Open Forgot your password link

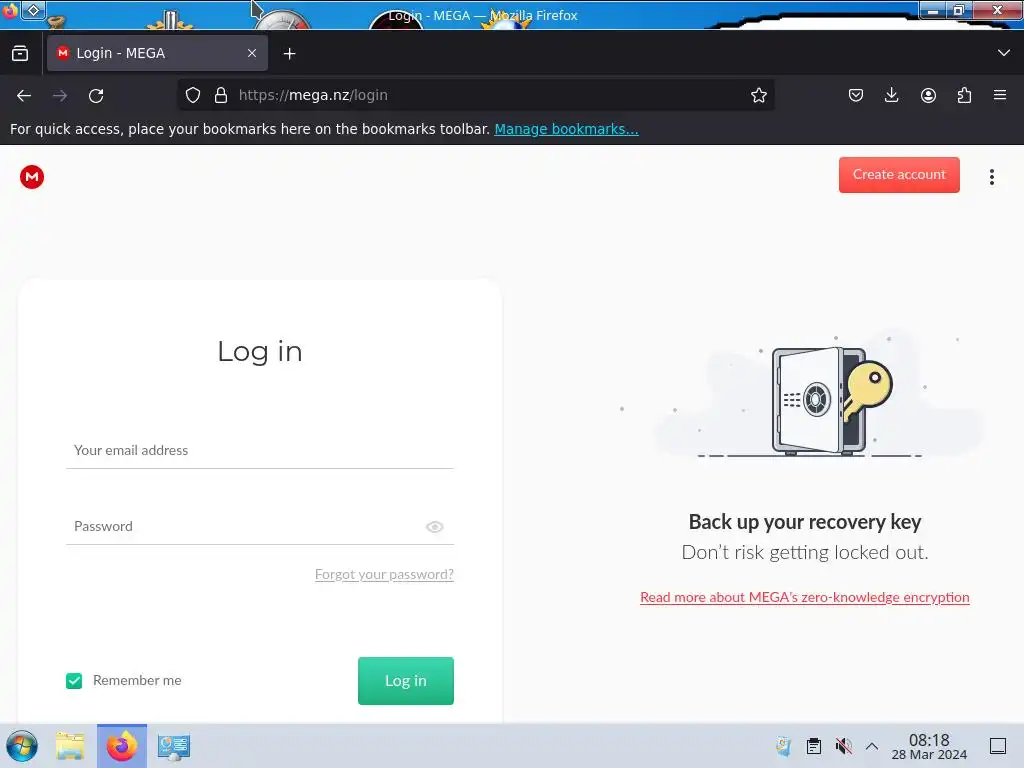coord(384,574)
